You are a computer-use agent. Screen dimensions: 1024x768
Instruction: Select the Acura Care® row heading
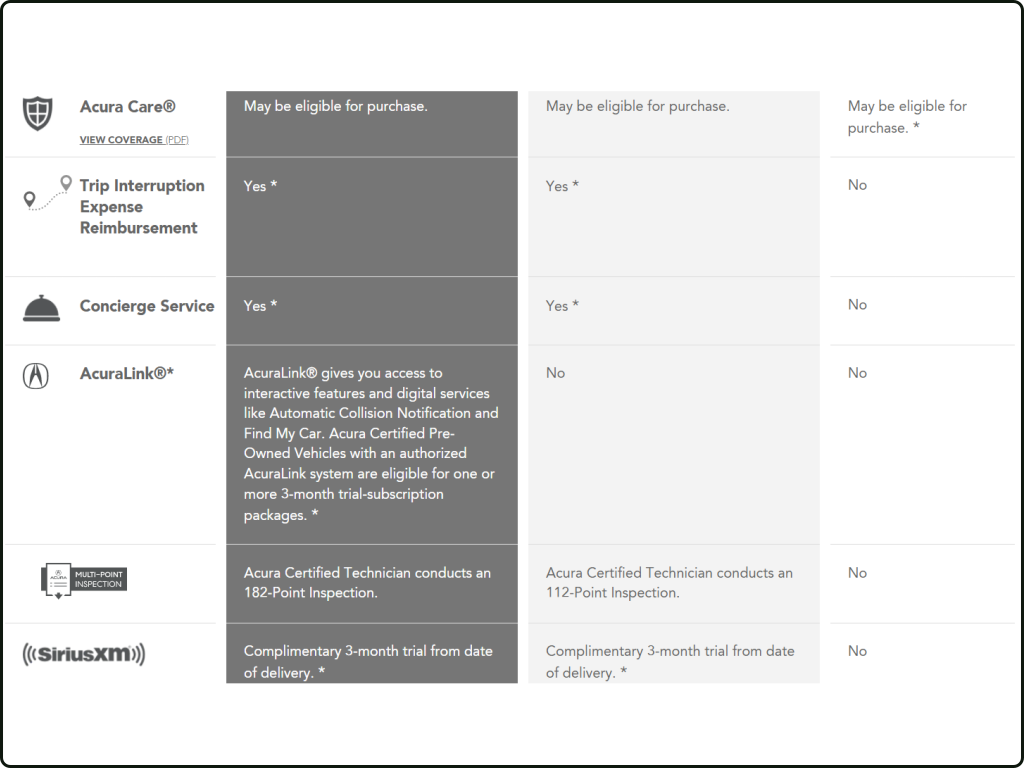127,107
